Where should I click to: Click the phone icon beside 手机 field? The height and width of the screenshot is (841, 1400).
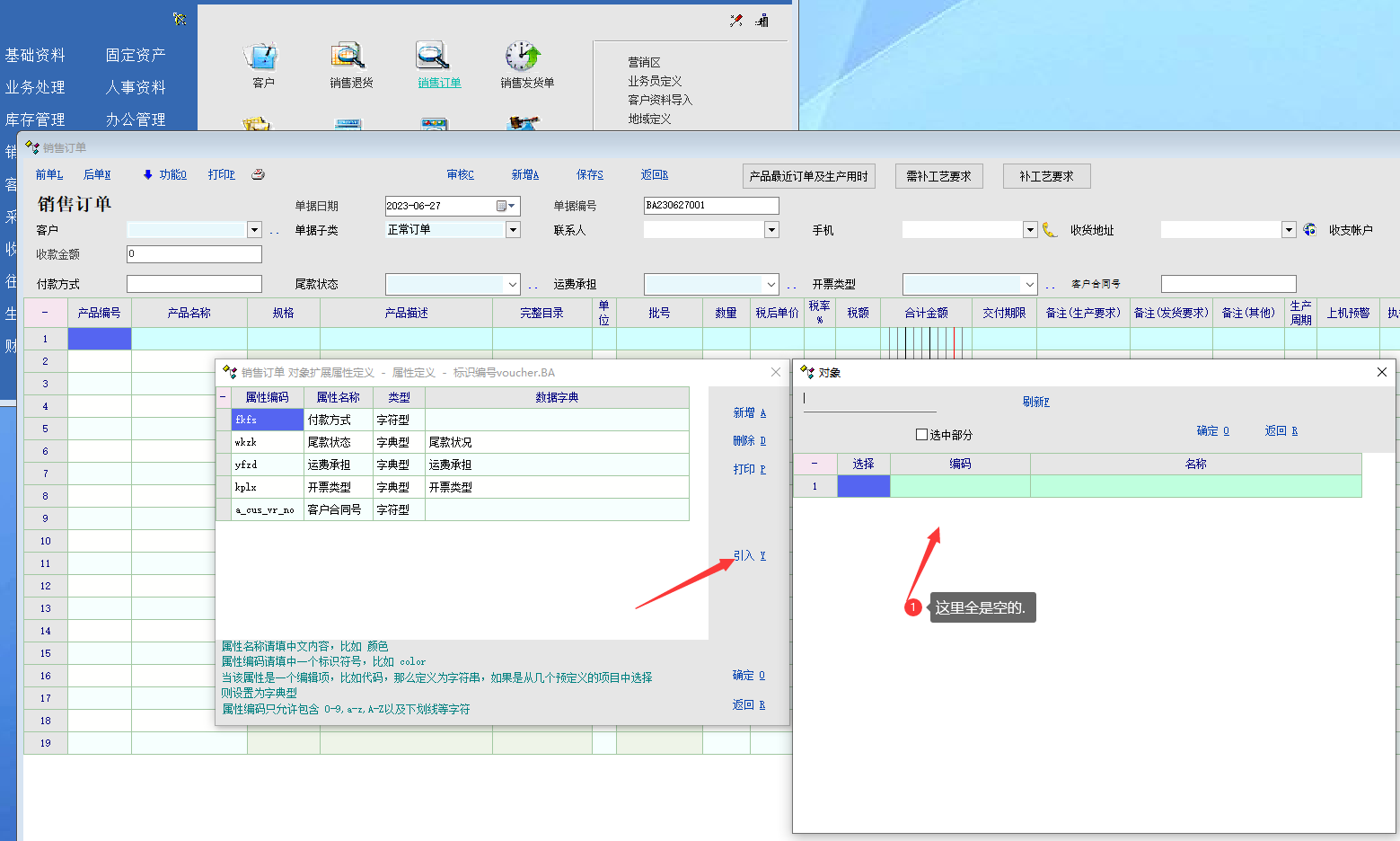tap(1050, 230)
